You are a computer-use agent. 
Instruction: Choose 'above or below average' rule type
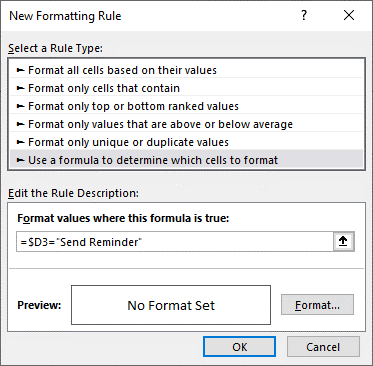pyautogui.click(x=186, y=124)
